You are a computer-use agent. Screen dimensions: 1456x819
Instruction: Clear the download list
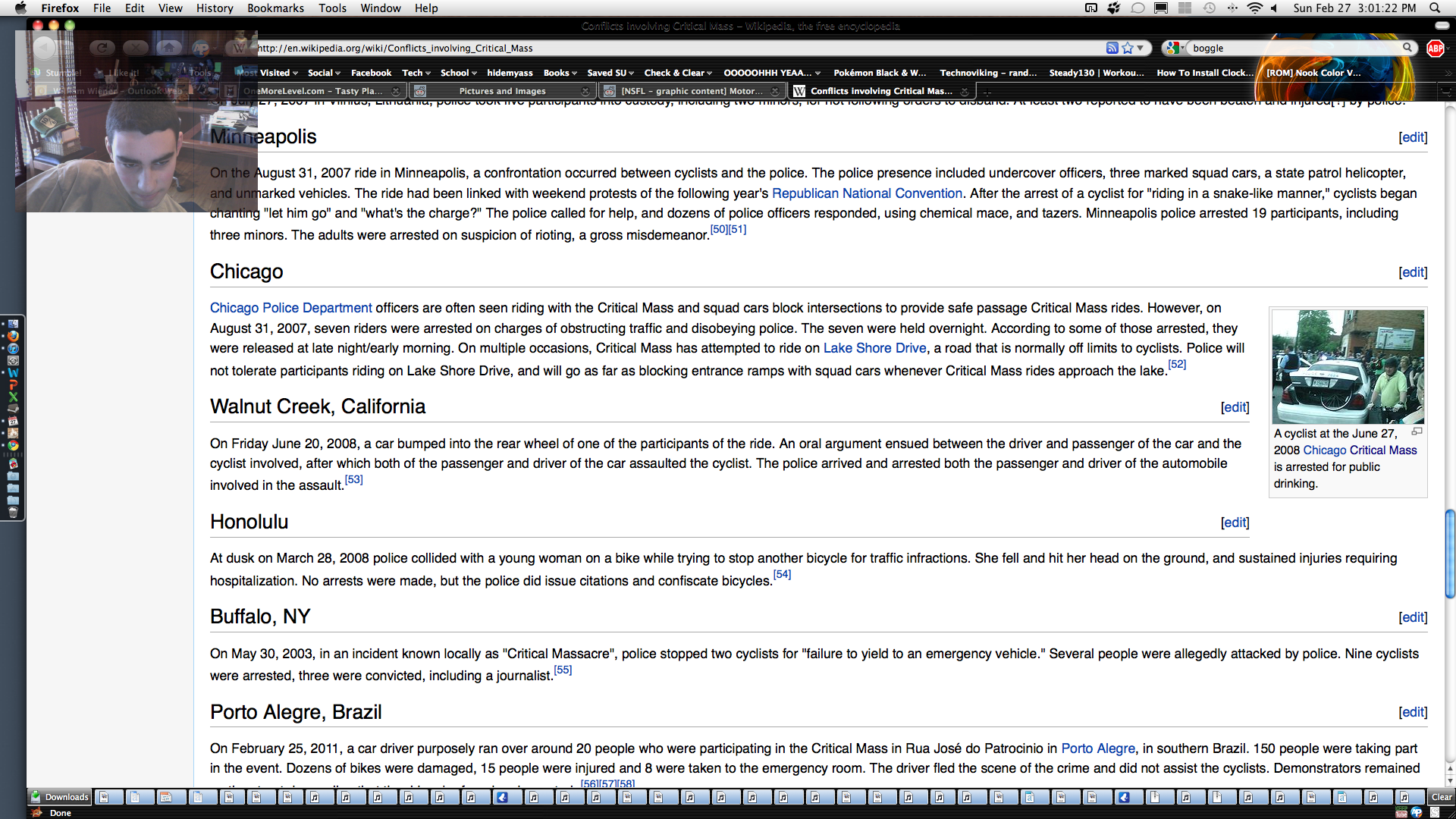point(1441,797)
